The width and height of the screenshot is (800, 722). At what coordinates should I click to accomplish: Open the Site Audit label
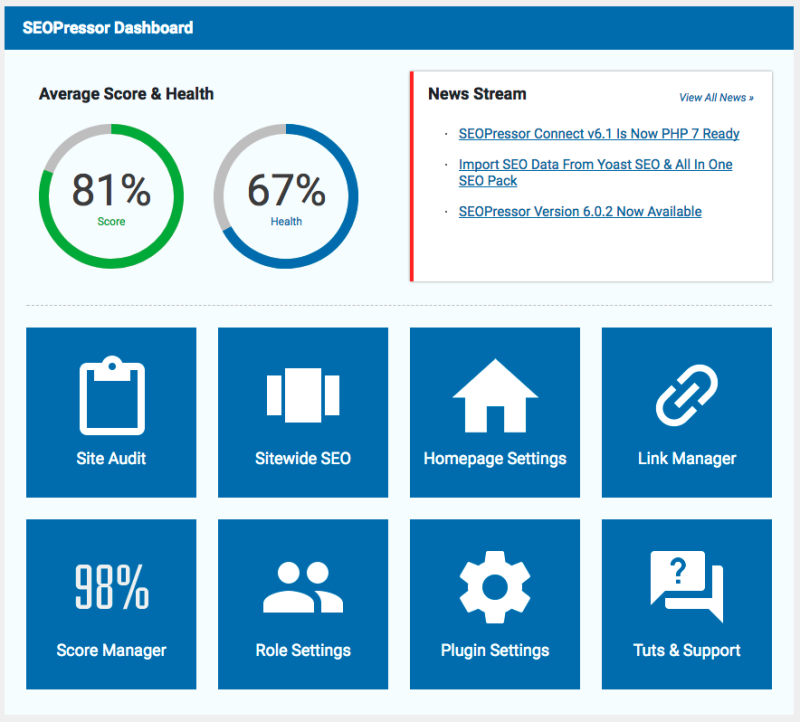111,458
